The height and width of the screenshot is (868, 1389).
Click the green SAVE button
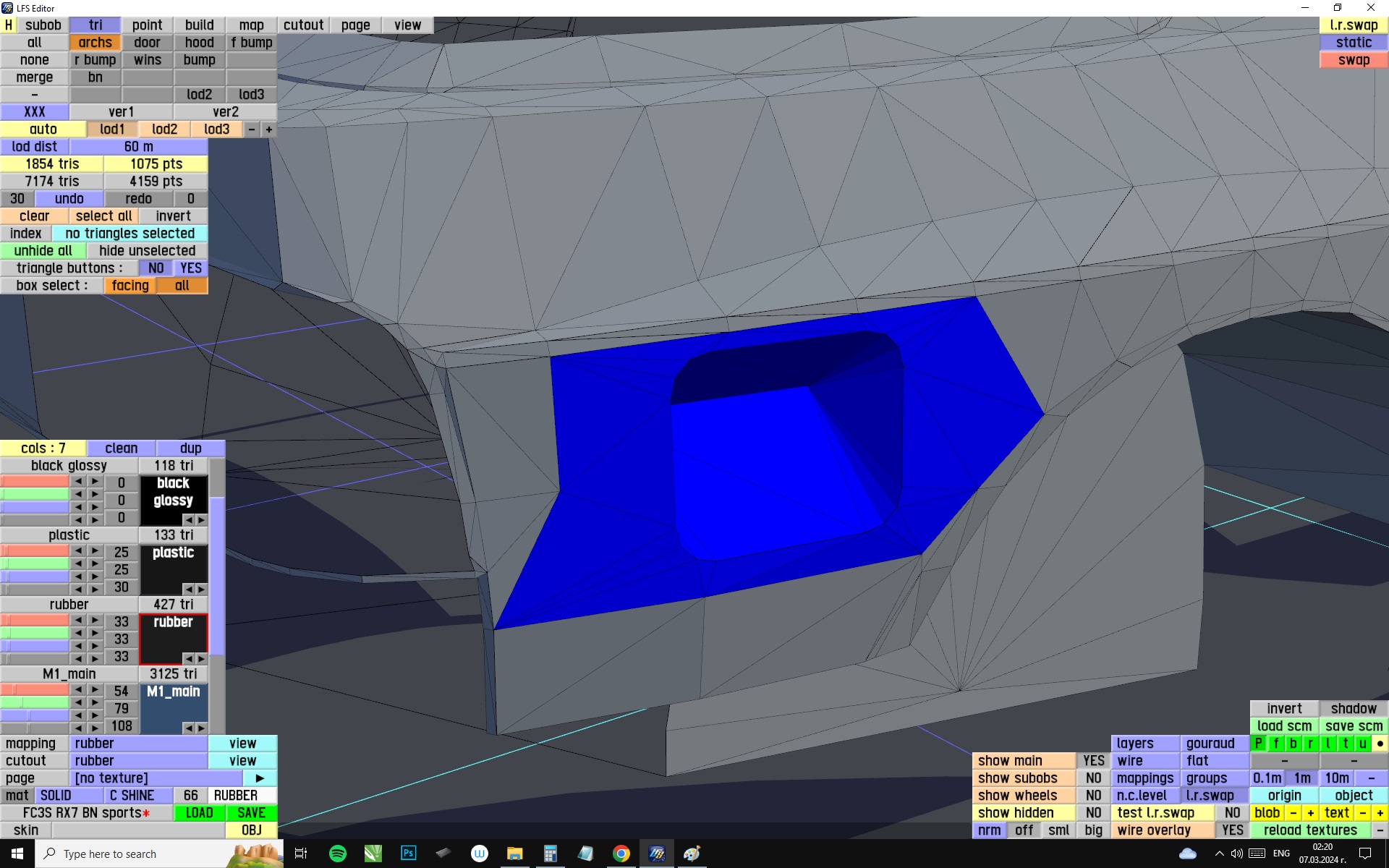click(251, 812)
